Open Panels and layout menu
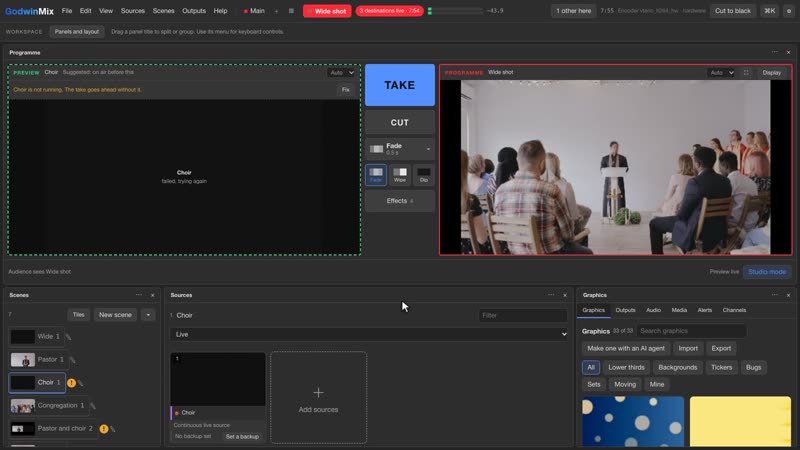 (77, 32)
